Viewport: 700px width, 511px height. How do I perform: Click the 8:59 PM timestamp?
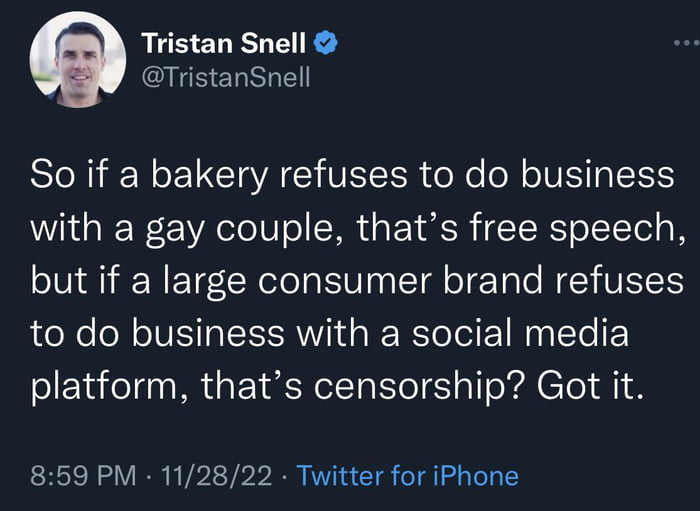[83, 476]
